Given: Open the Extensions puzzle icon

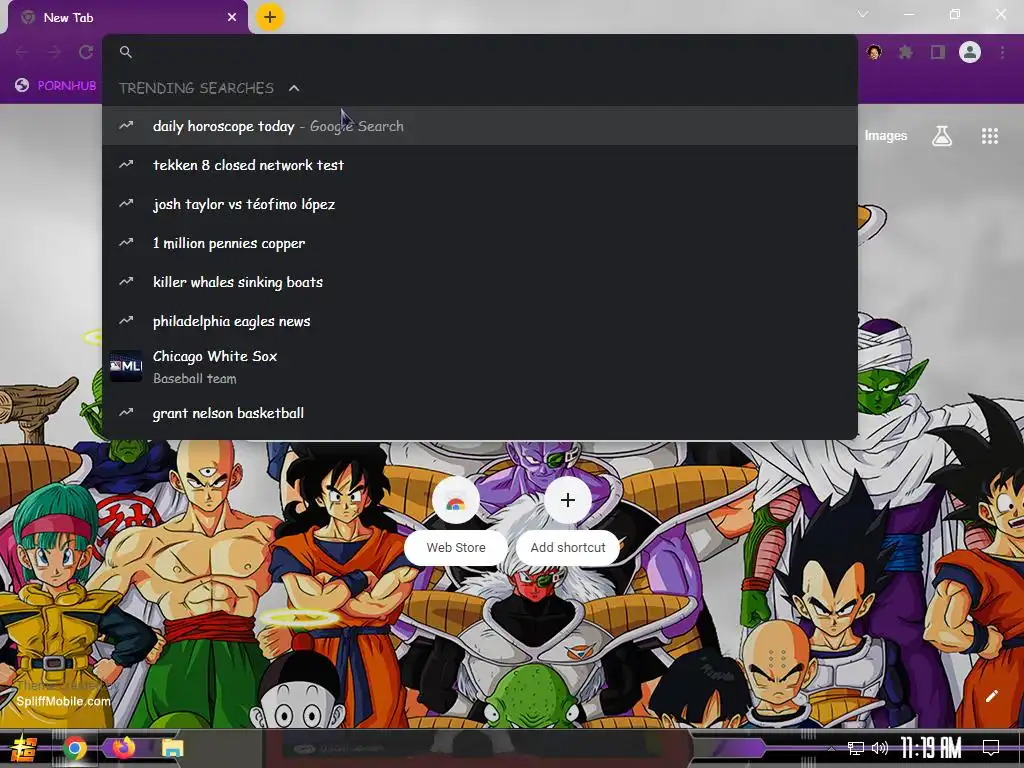Looking at the screenshot, I should point(906,52).
